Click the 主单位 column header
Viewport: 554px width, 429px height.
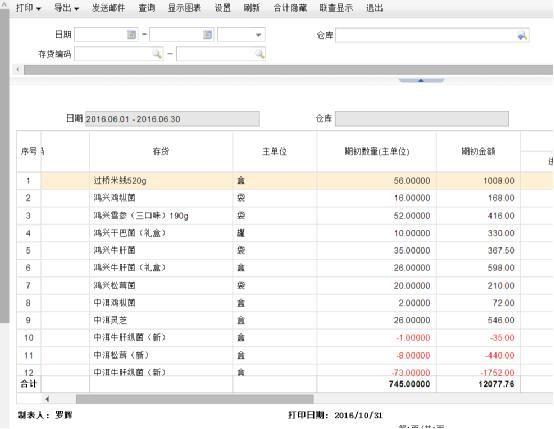pyautogui.click(x=275, y=152)
